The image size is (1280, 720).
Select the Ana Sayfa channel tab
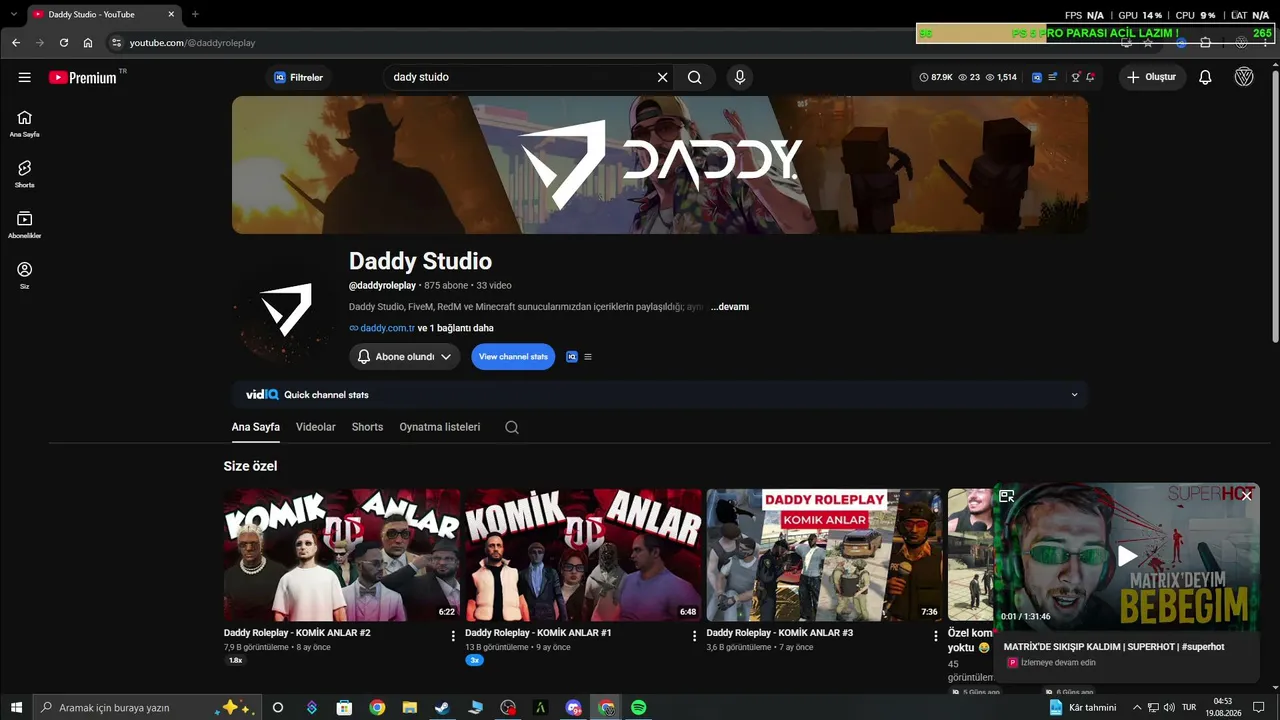[256, 427]
